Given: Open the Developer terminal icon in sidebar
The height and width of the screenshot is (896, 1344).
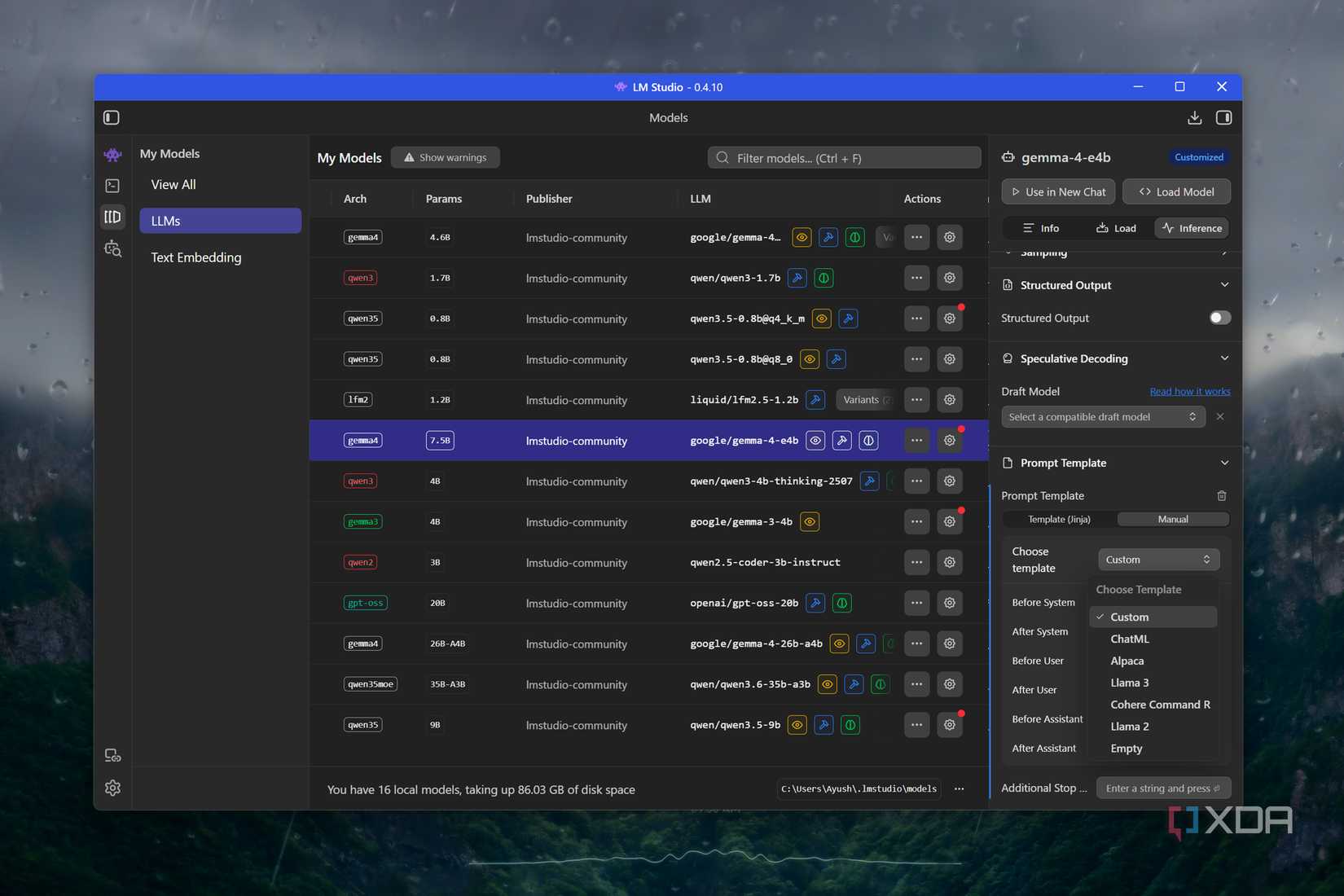Looking at the screenshot, I should [112, 186].
